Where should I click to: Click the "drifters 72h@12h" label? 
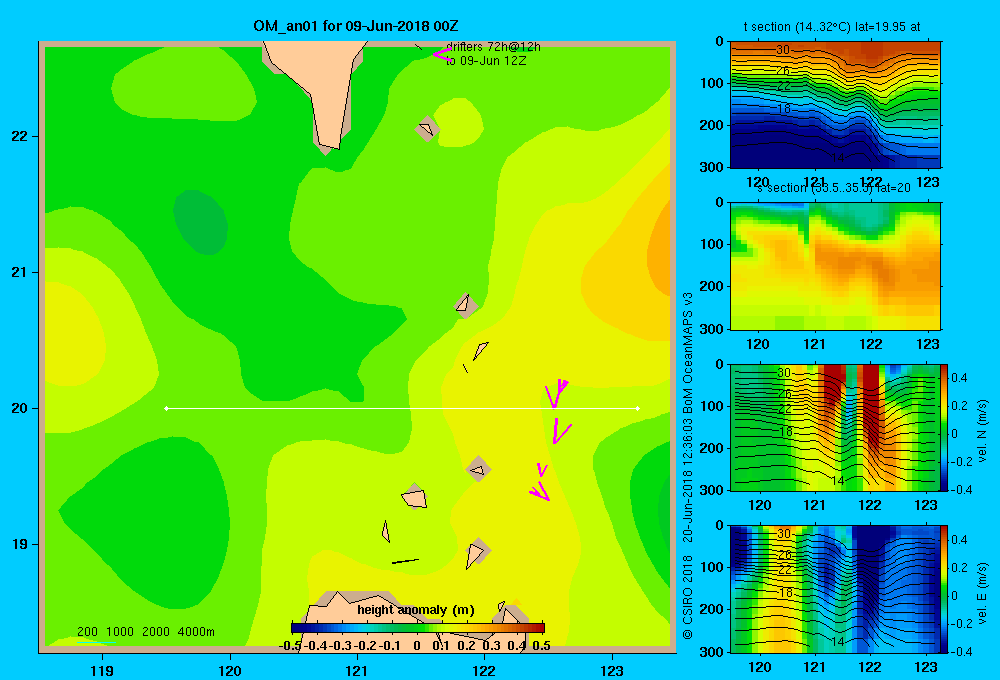pyautogui.click(x=493, y=47)
